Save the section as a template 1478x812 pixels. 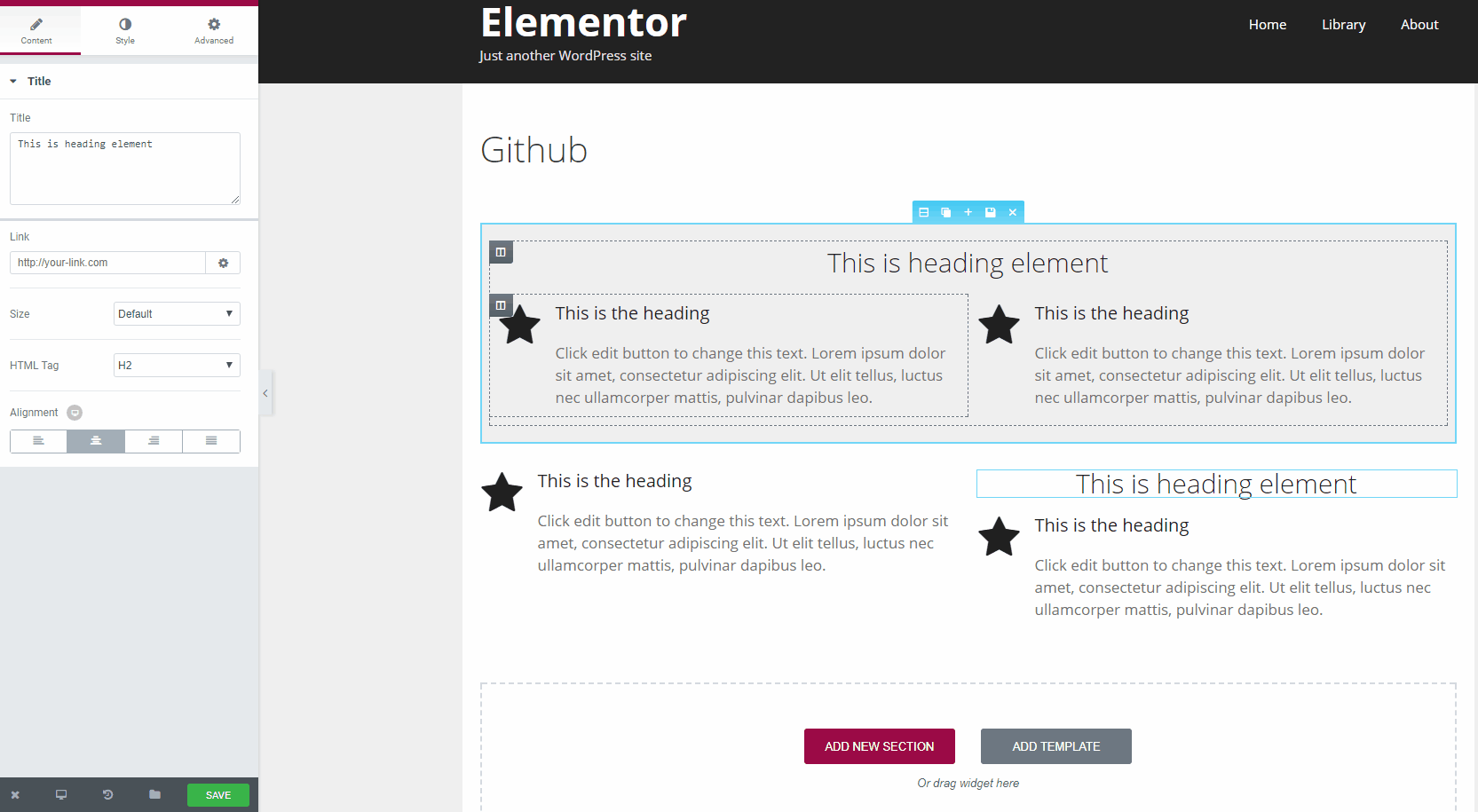coord(990,212)
